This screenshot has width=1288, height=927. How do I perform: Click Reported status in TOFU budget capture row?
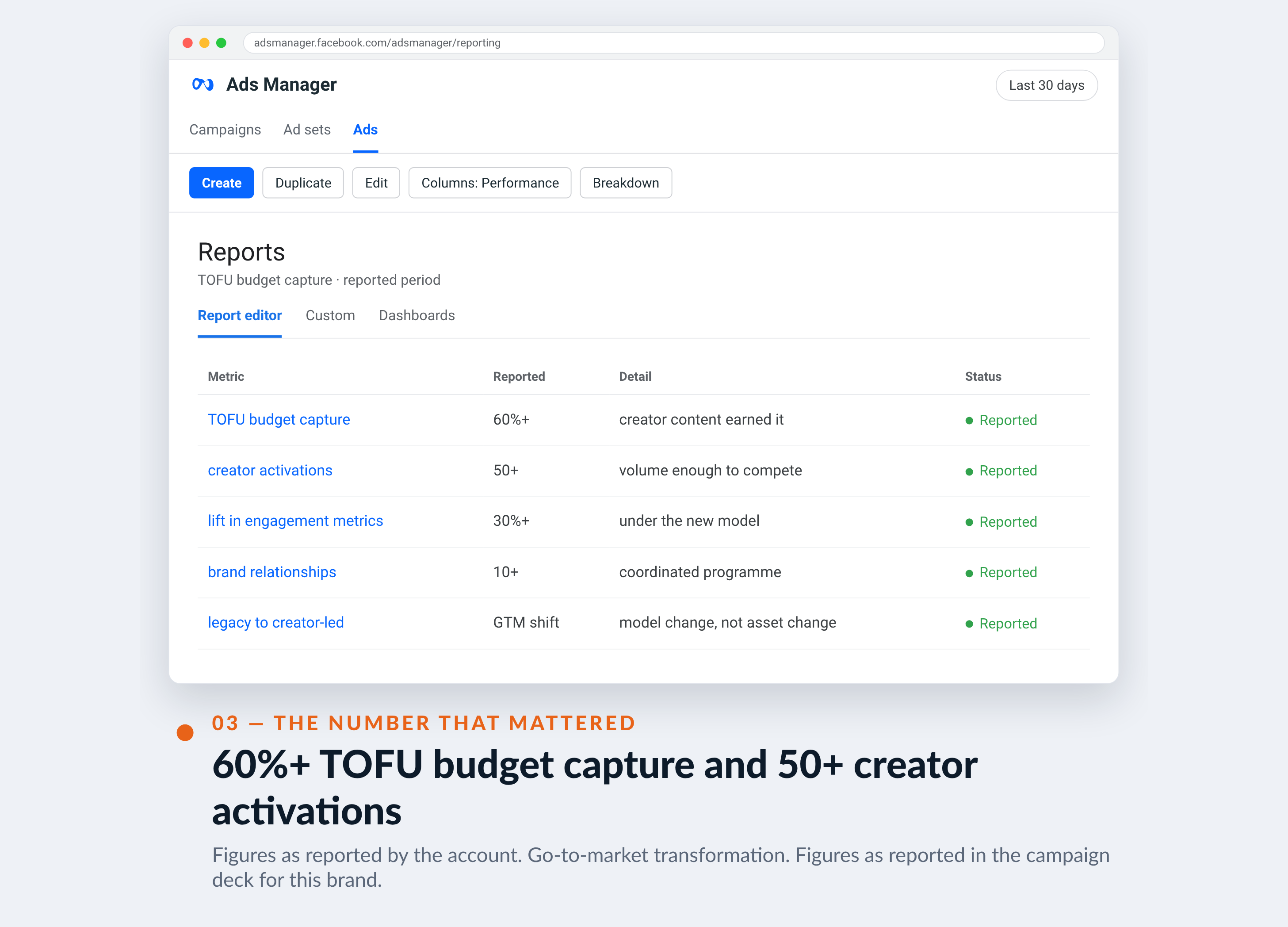click(1001, 420)
